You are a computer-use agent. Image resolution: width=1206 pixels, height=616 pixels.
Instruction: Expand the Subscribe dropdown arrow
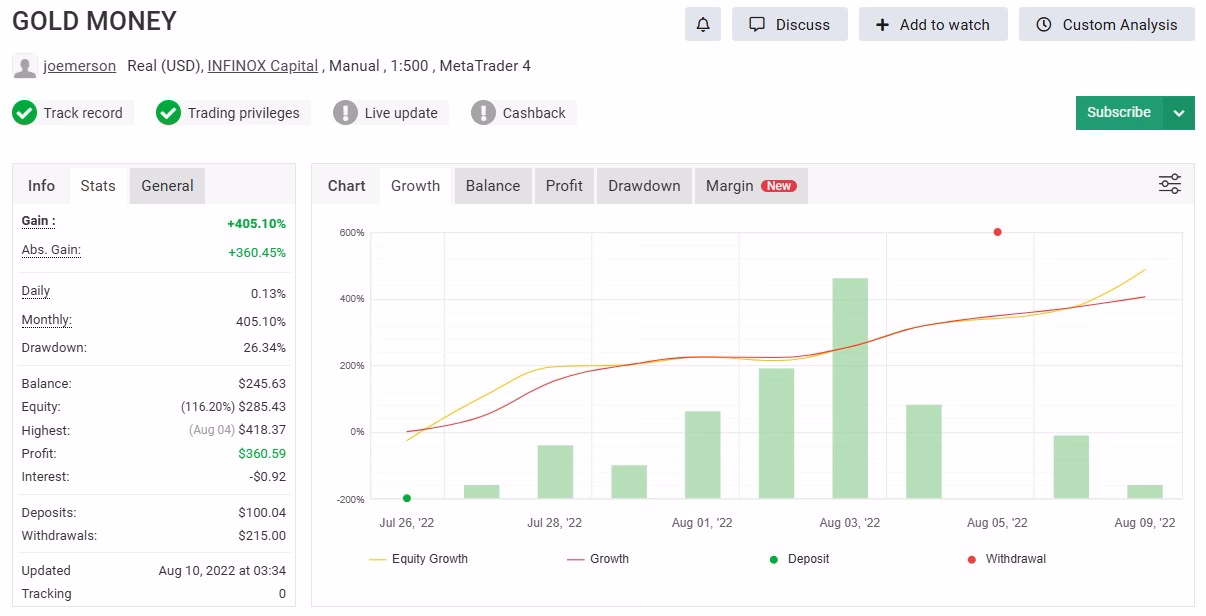[1179, 113]
